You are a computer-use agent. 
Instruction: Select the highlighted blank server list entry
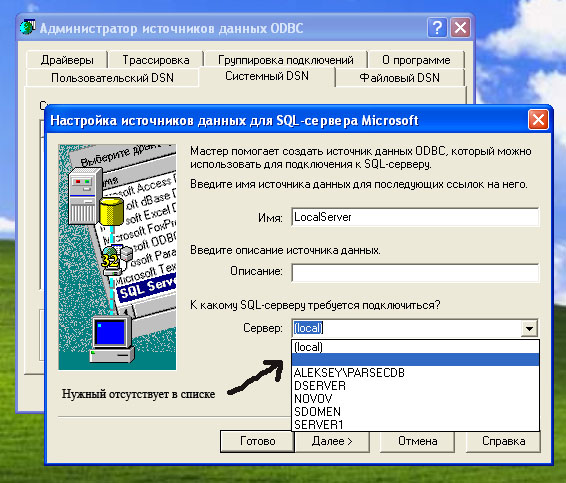click(x=415, y=360)
